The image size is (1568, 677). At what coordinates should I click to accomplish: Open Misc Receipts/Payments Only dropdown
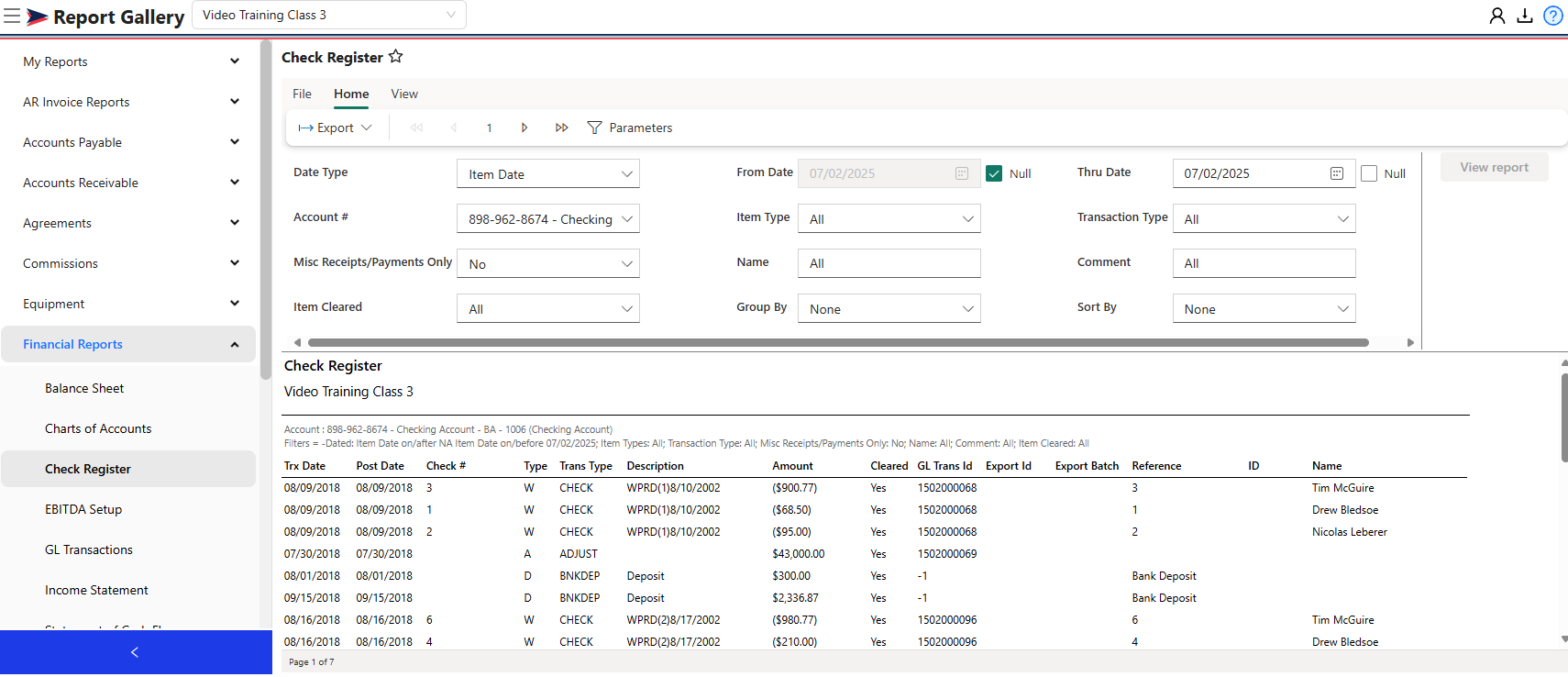tap(548, 263)
